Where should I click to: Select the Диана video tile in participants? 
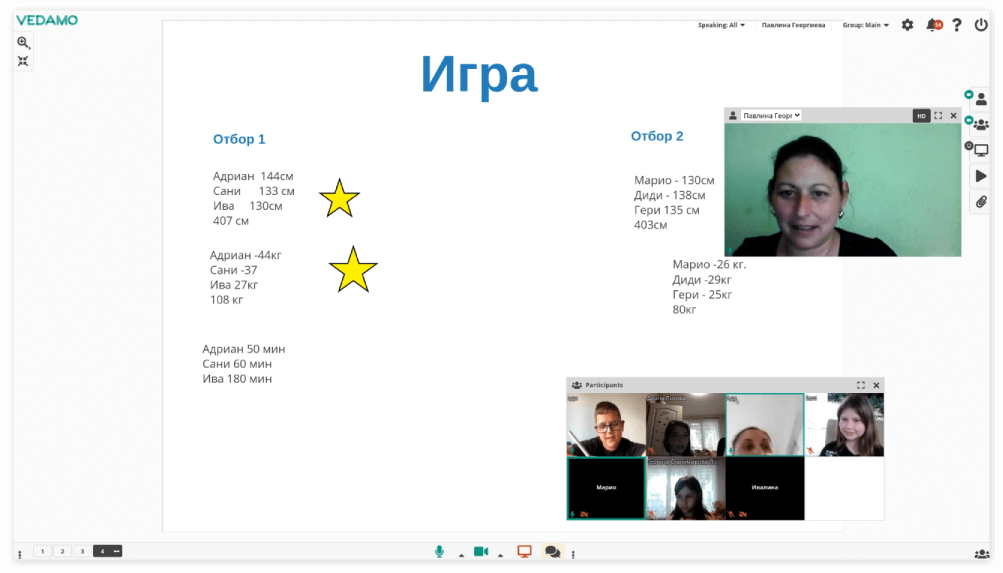pyautogui.click(x=685, y=425)
